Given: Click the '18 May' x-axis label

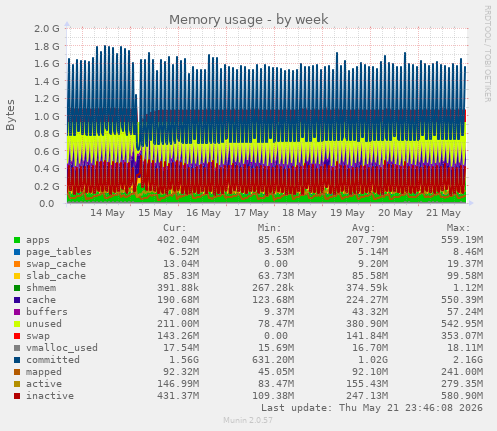Looking at the screenshot, I should tap(299, 213).
